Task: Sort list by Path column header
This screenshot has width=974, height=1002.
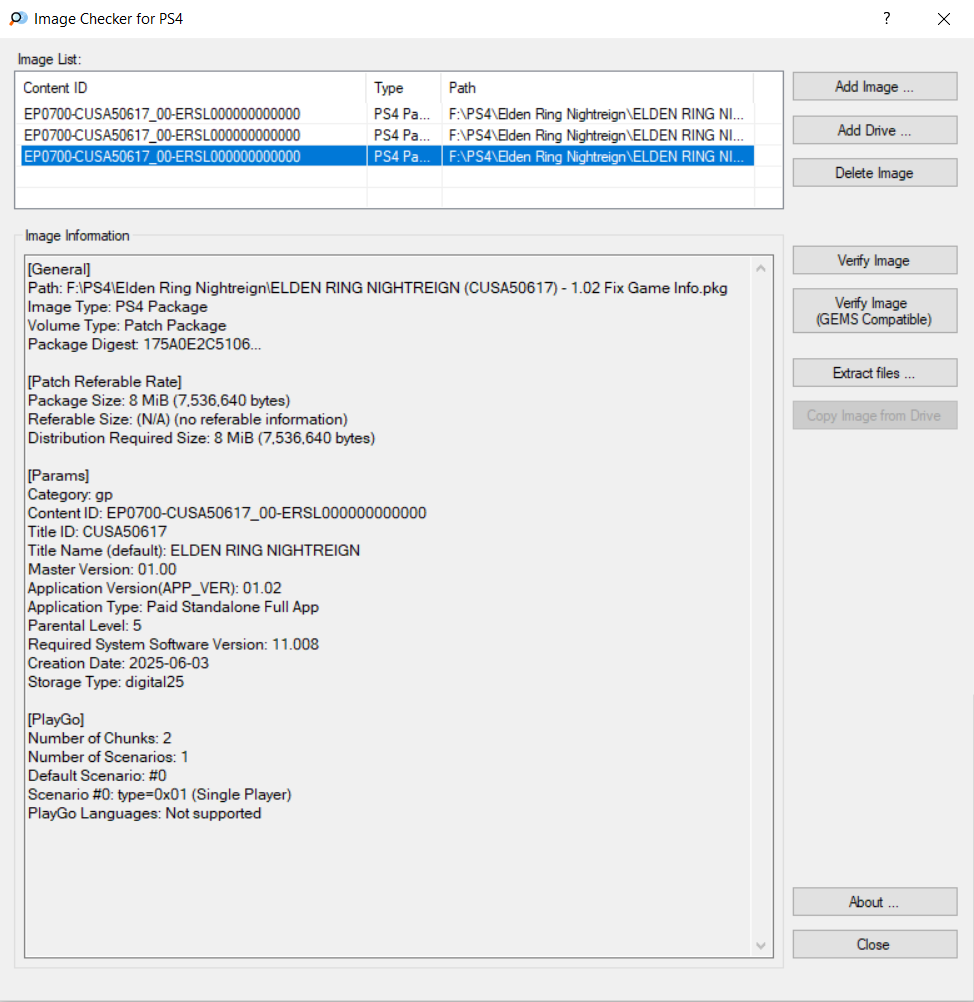Action: (x=597, y=88)
